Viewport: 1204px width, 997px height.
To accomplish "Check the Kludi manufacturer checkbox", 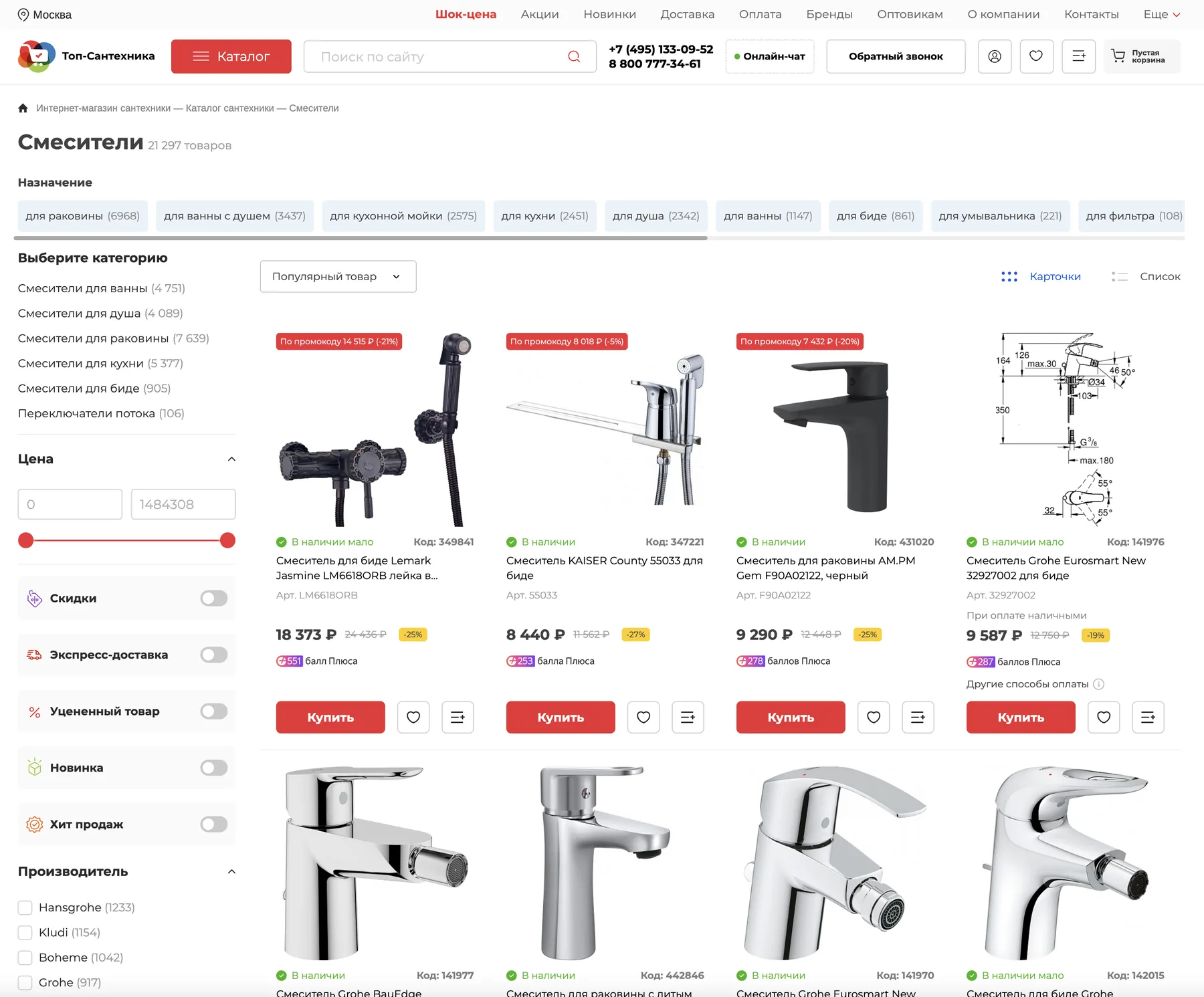I will pyautogui.click(x=25, y=933).
